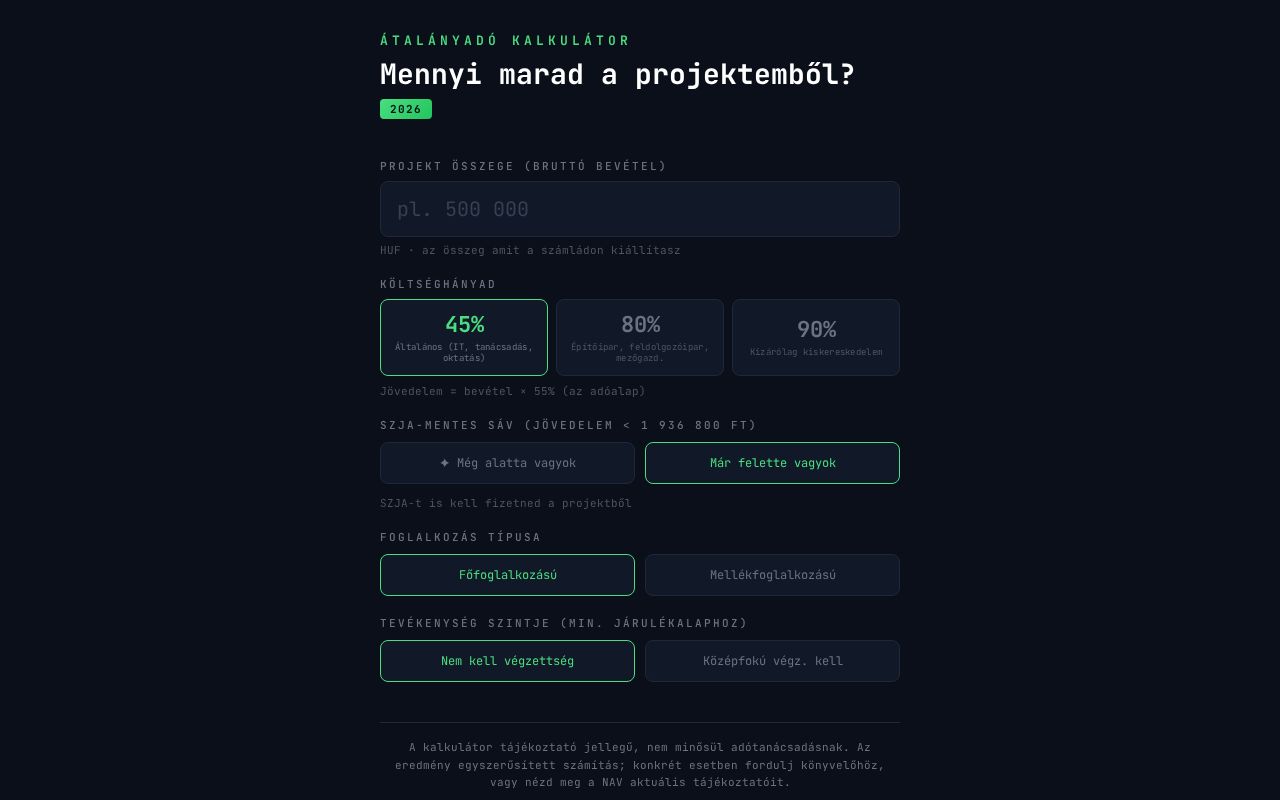1280x800 pixels.
Task: Click the SZJA-t is kell fizetned note
Action: coord(506,503)
